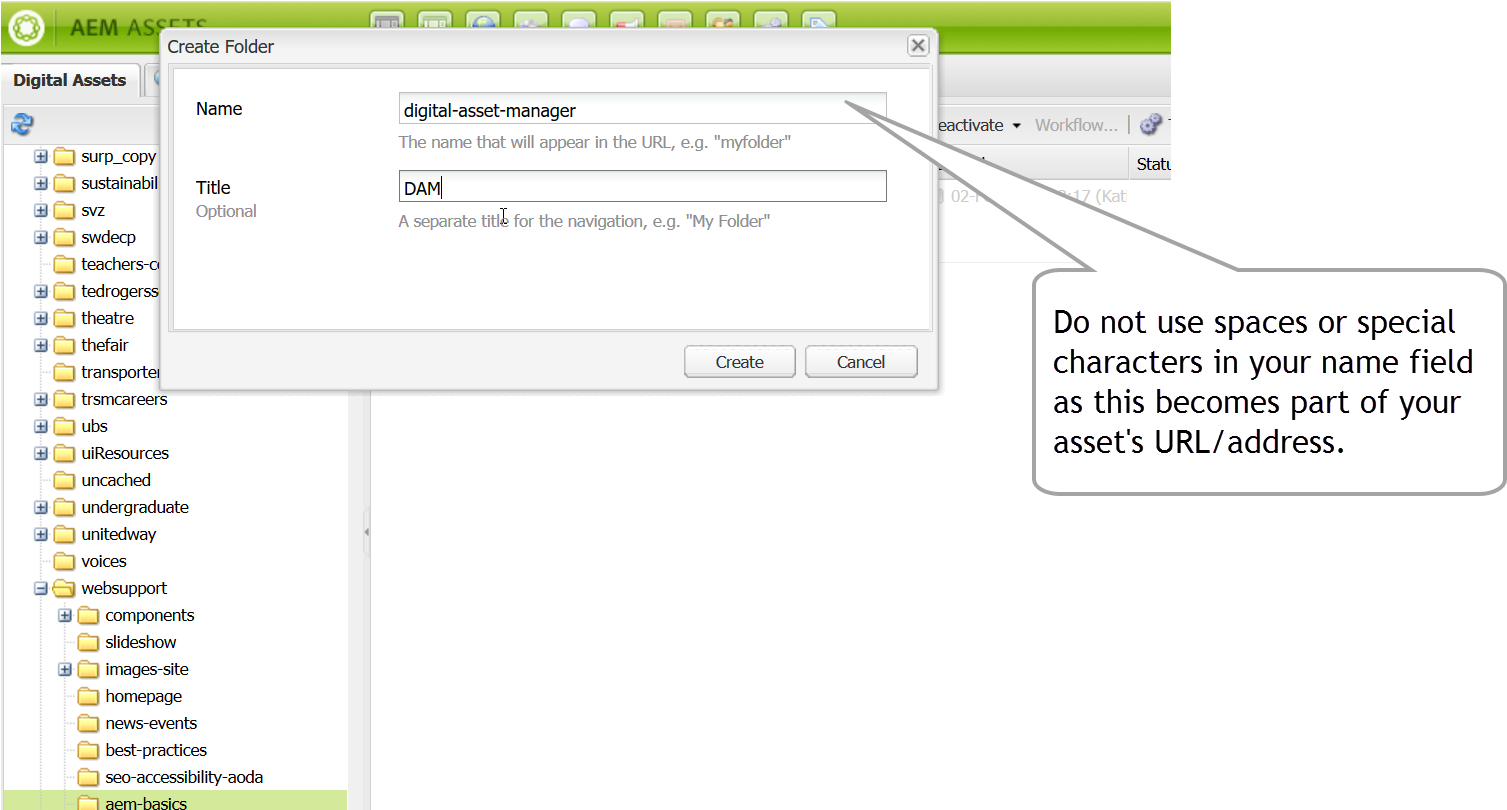Screen dimensions: 1507x810
Task: Expand the undergraduate folder
Action: tap(41, 507)
